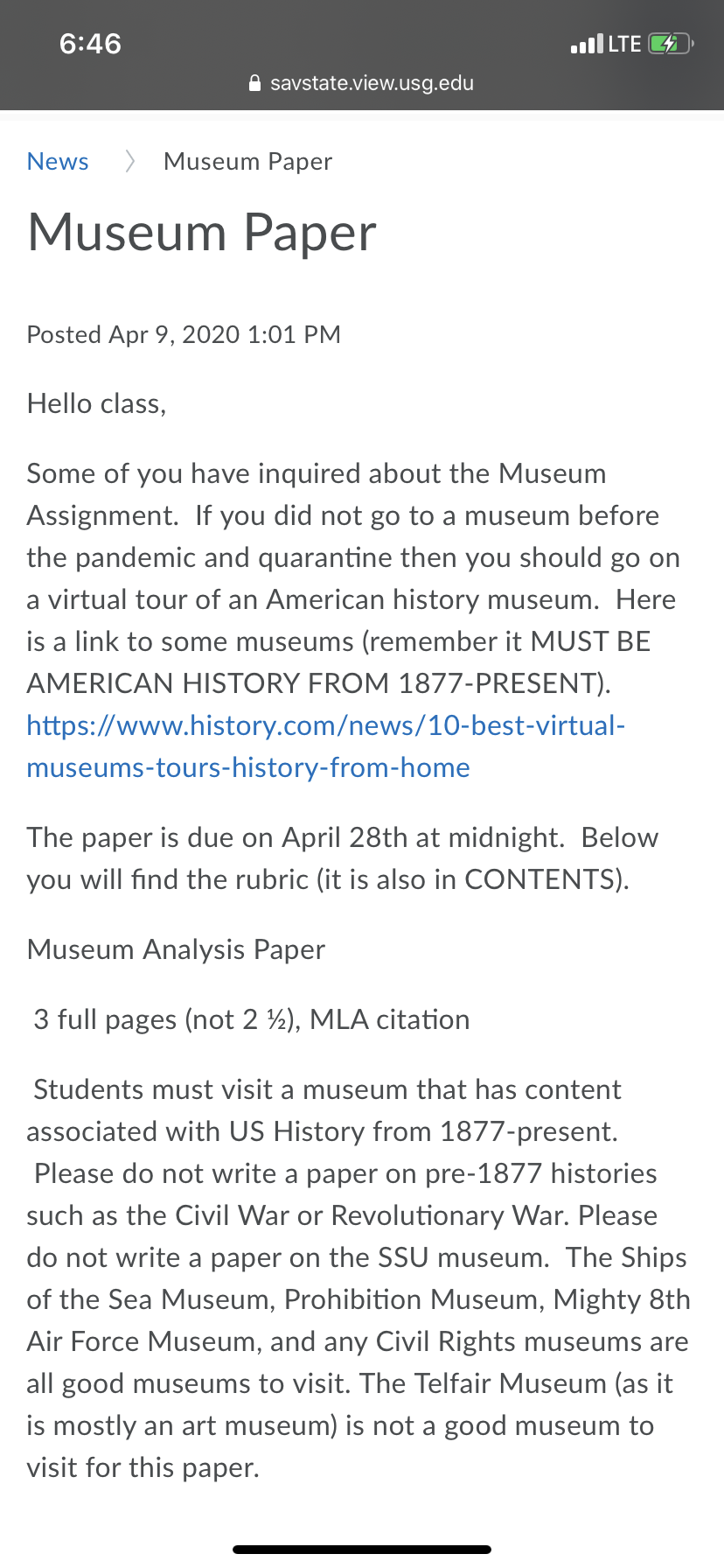
Task: Tap the savstate.view.usg.edu address text
Action: (x=372, y=83)
